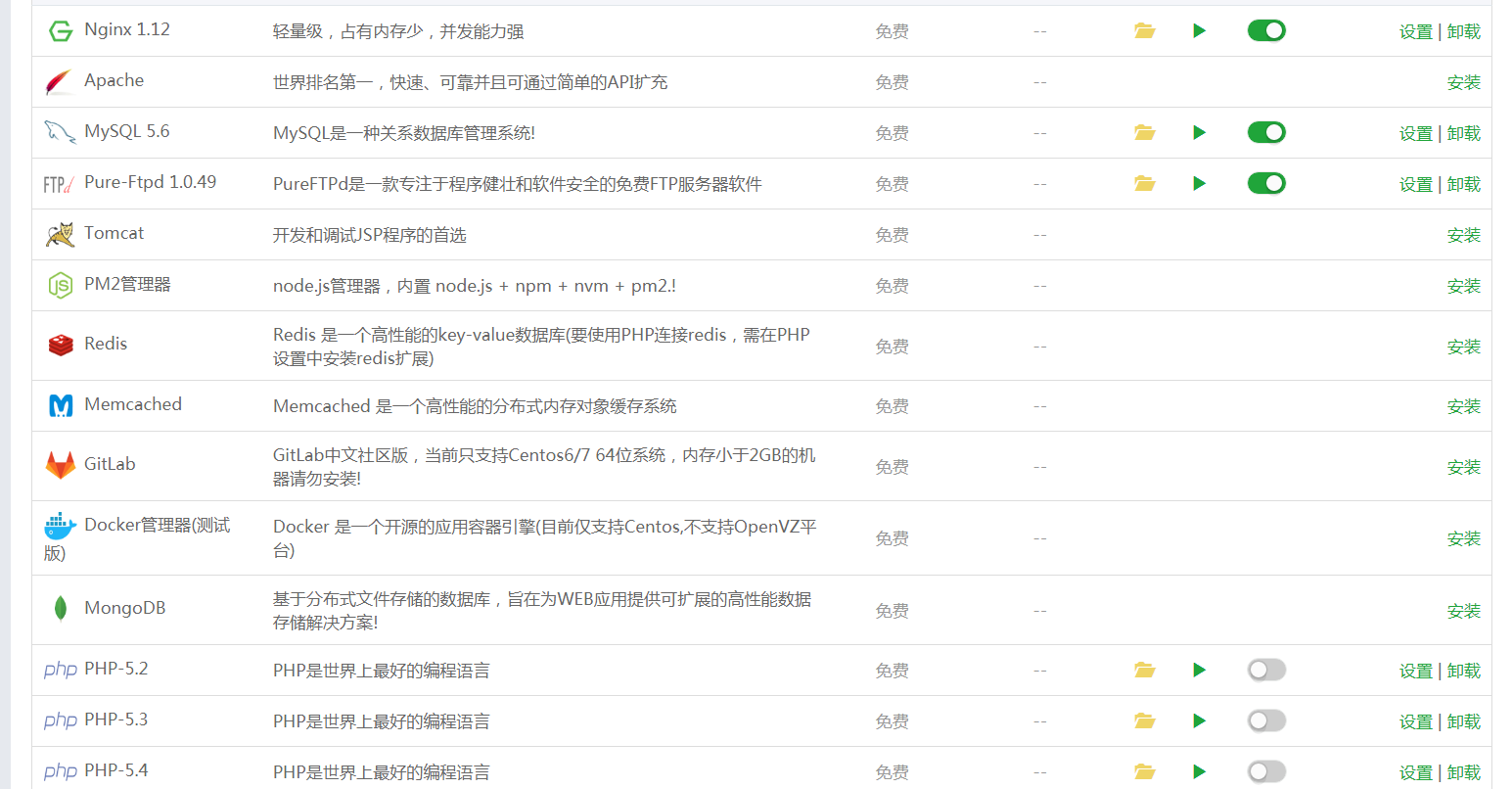Click the Nginx logo icon
The width and height of the screenshot is (1512, 789).
[61, 31]
